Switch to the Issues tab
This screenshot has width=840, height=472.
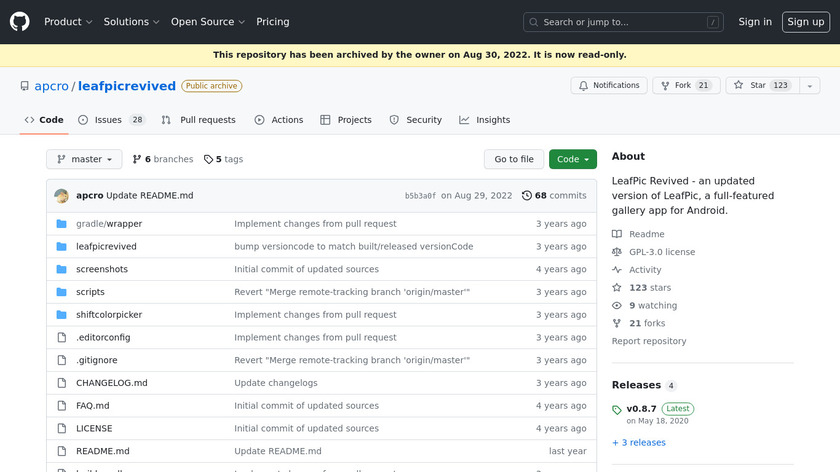(x=108, y=120)
